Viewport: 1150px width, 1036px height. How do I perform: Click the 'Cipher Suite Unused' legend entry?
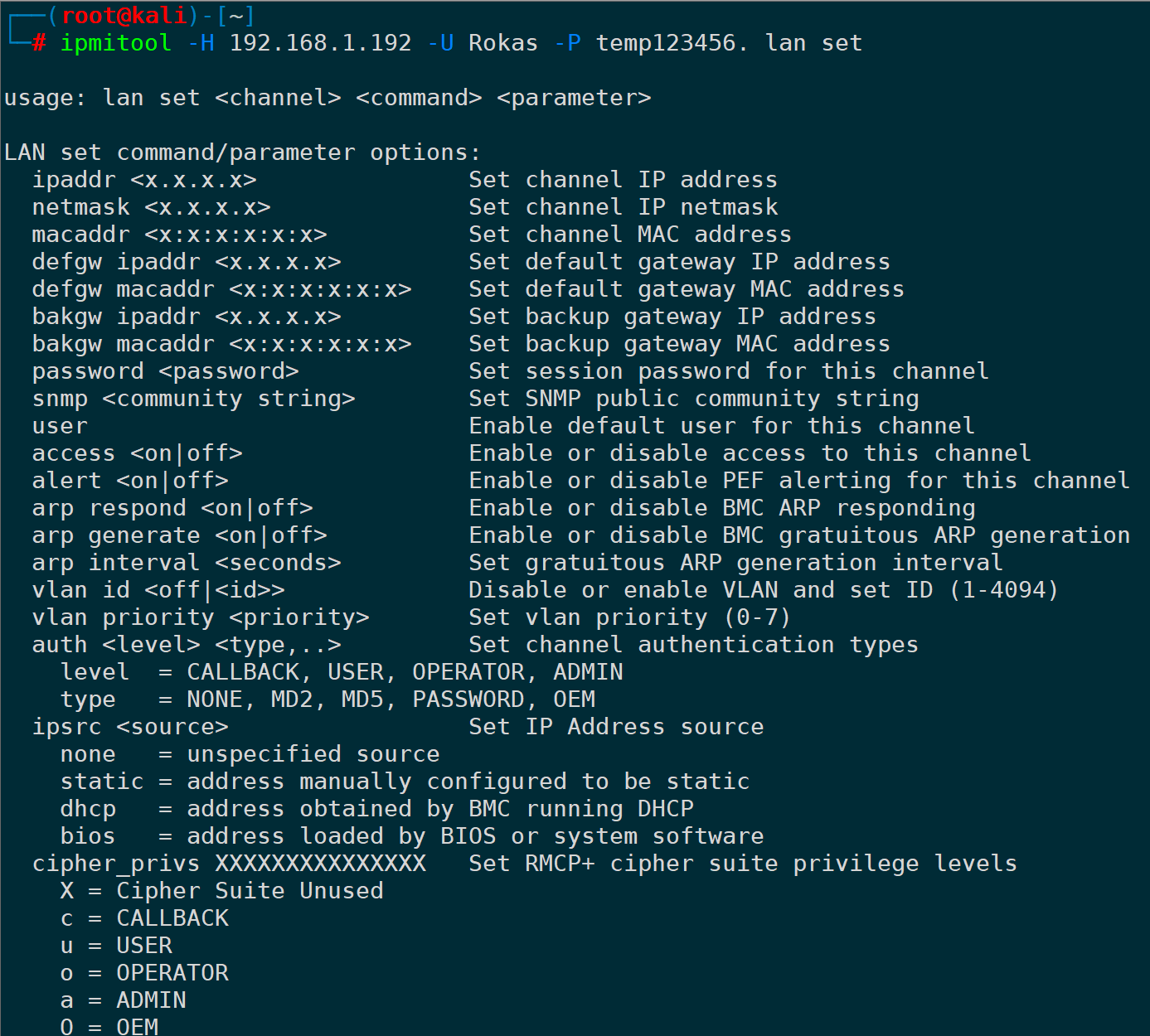249,891
